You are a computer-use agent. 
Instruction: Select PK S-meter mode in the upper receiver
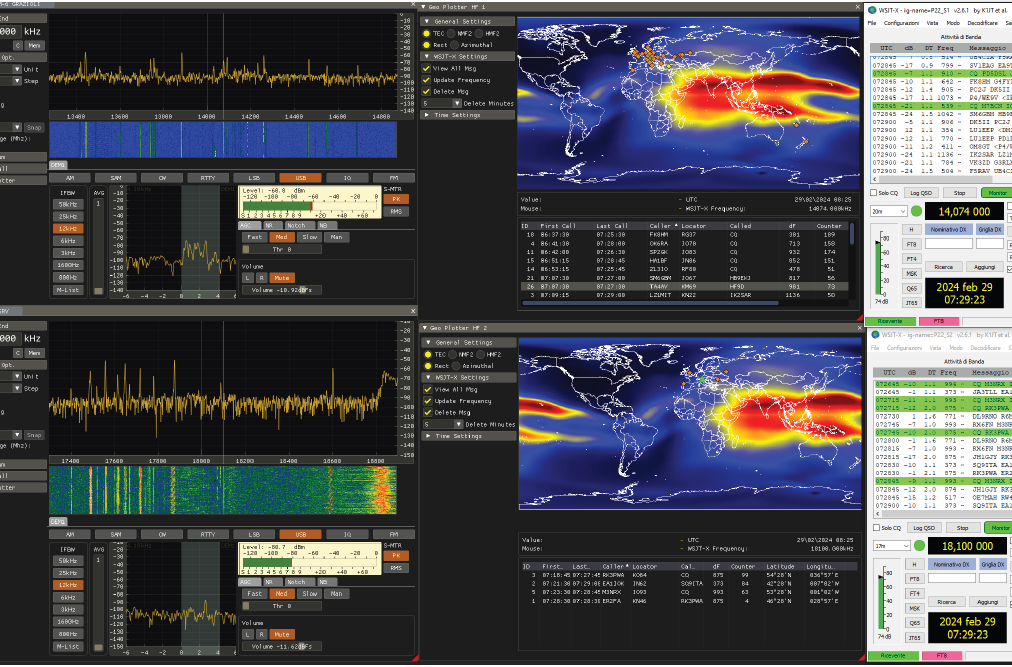coord(396,199)
